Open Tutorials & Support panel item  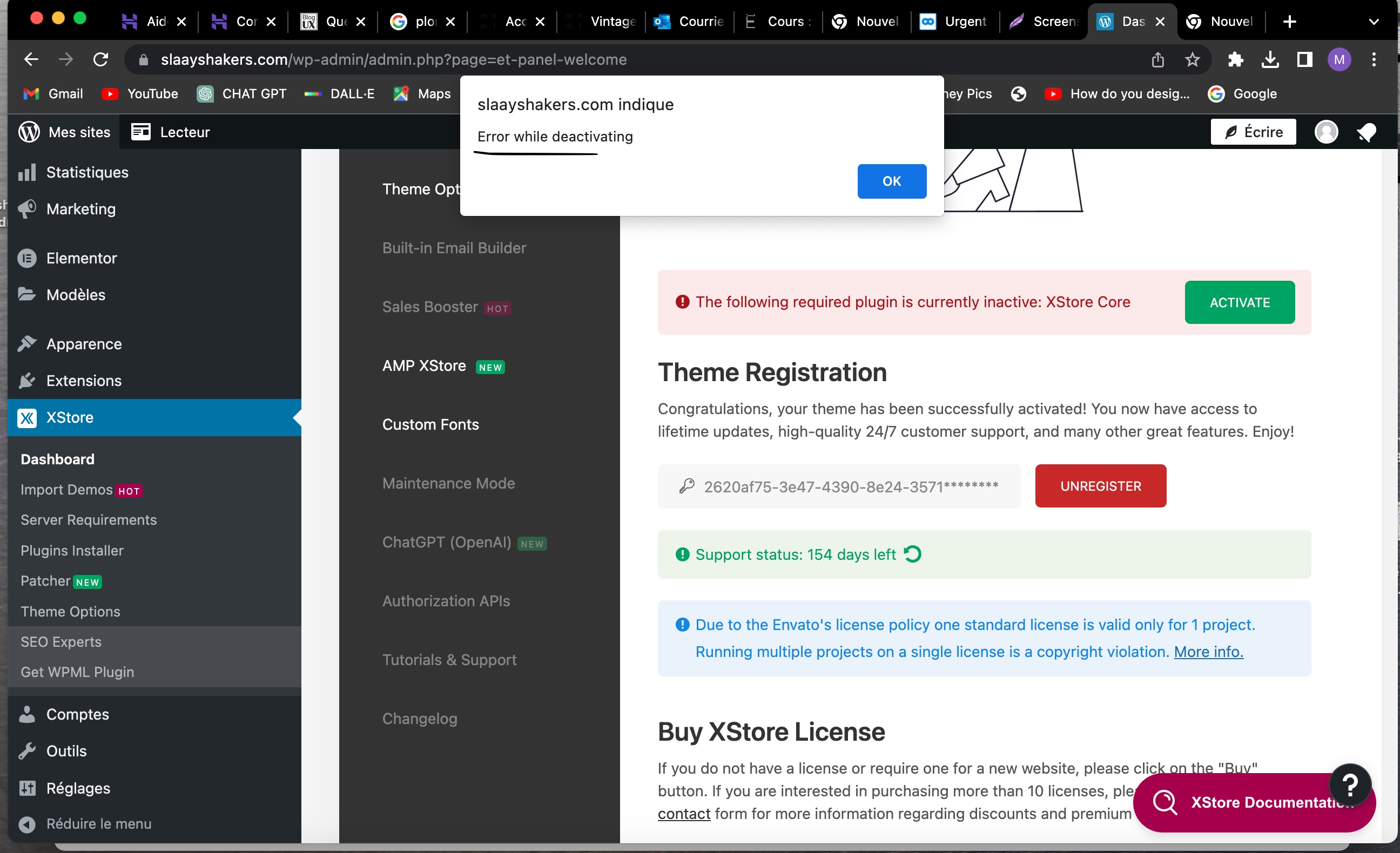tap(449, 660)
